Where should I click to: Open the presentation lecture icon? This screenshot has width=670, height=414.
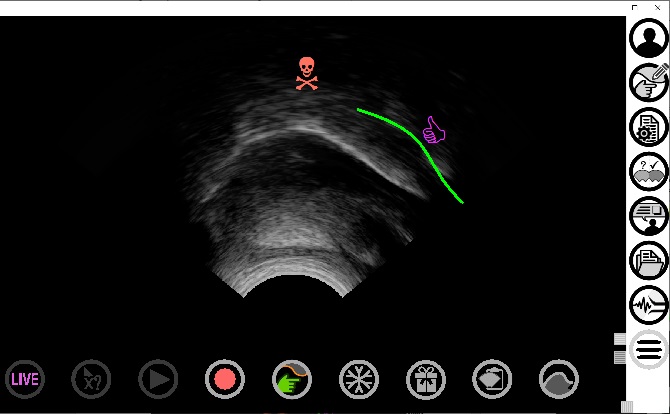tap(648, 216)
